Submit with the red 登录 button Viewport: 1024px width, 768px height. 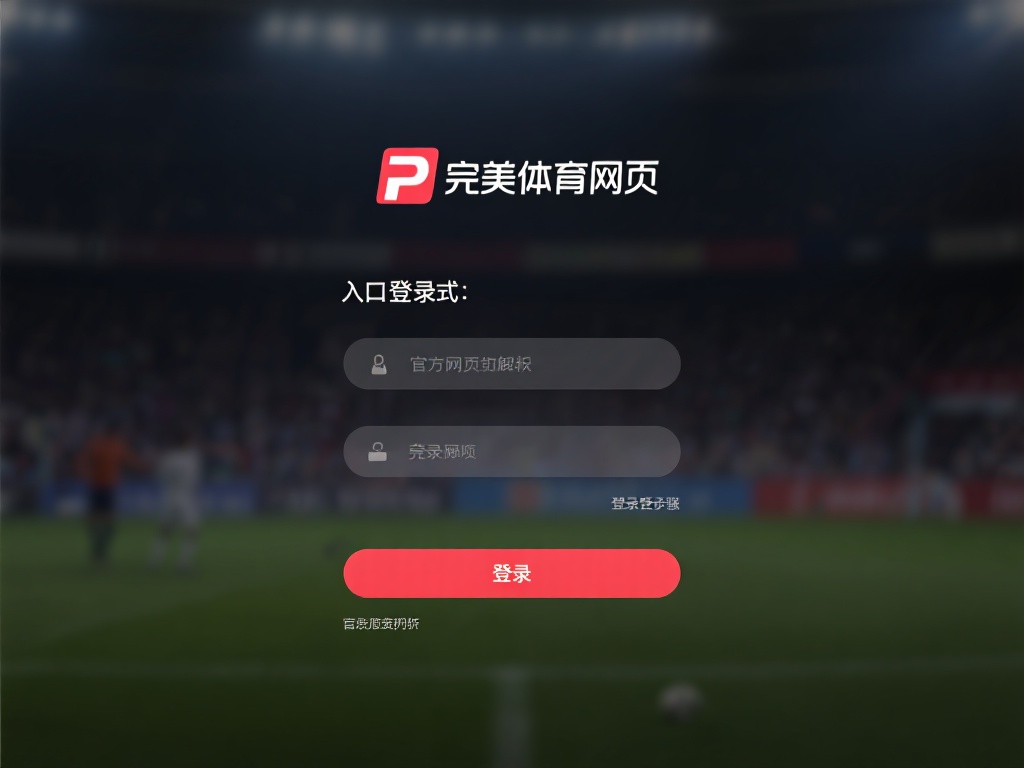click(512, 573)
